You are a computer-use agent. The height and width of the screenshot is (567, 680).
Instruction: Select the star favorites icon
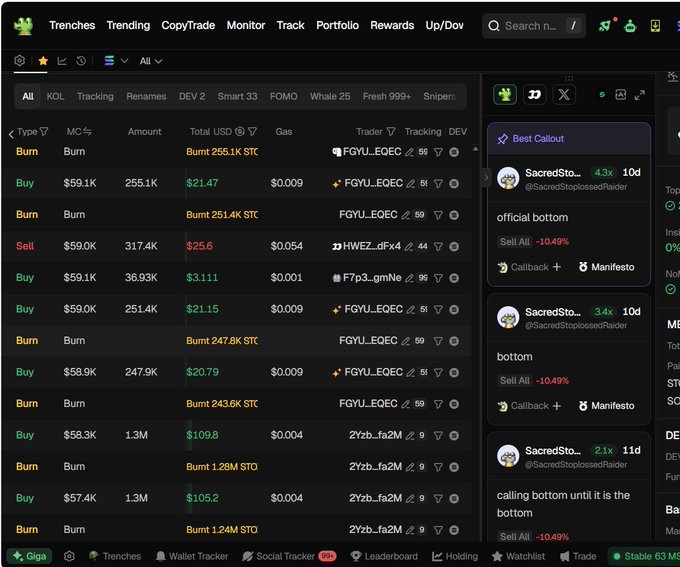(43, 61)
